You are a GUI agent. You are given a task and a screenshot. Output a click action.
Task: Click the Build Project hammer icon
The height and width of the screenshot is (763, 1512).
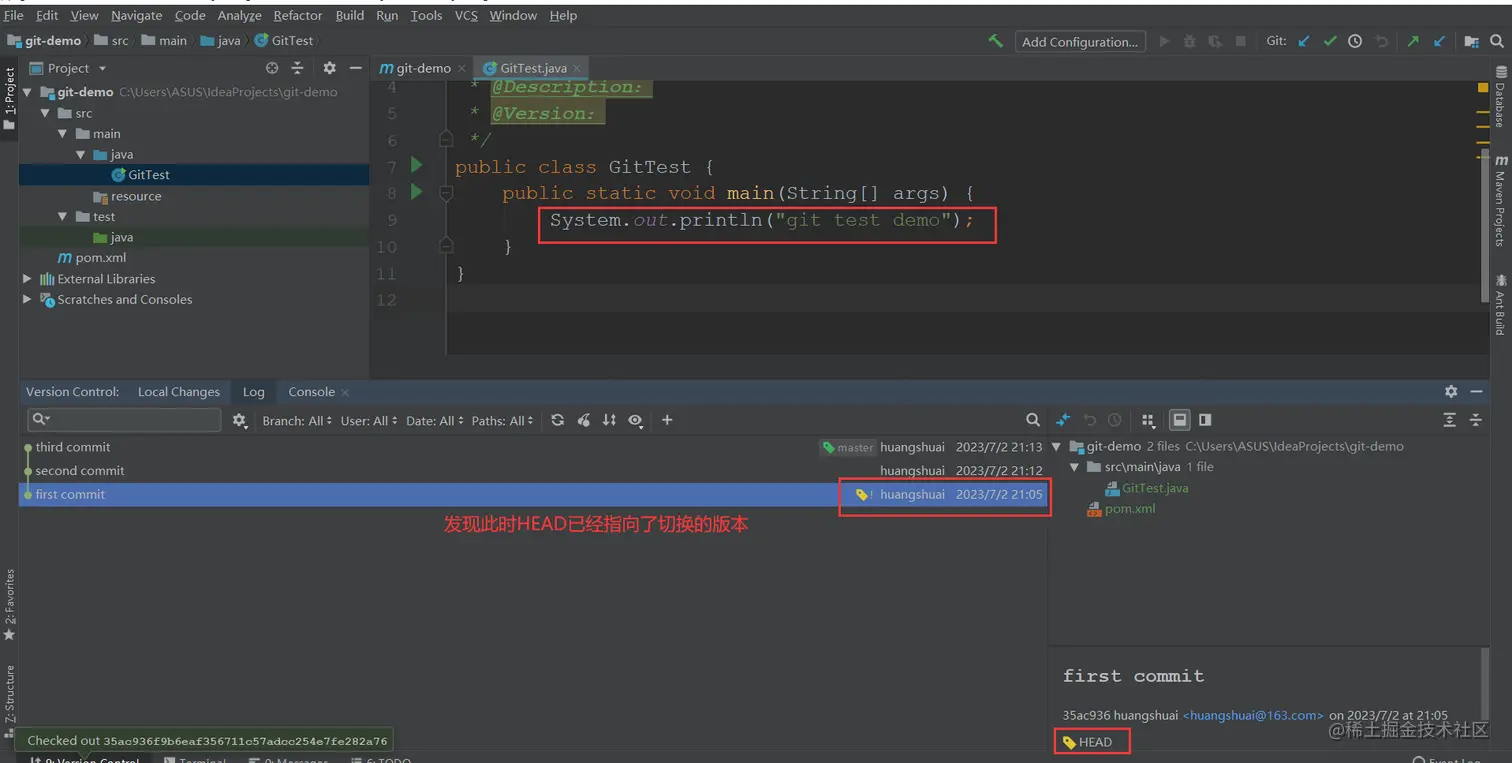(995, 41)
